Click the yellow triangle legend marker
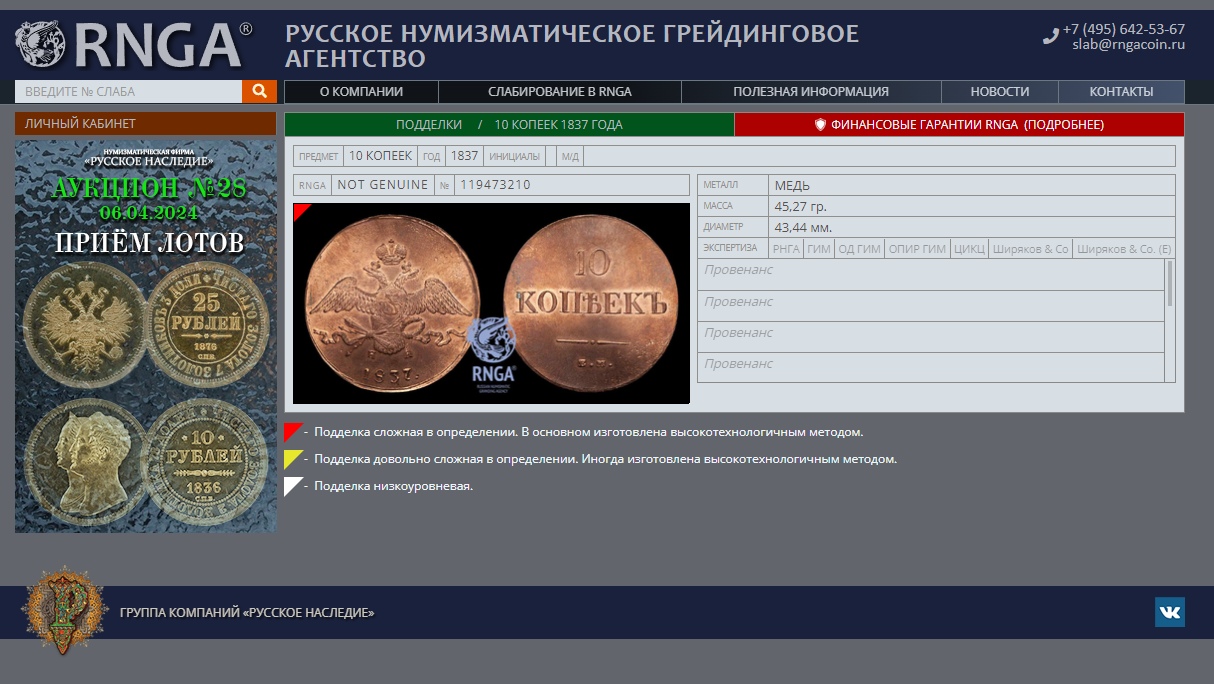 pos(293,459)
